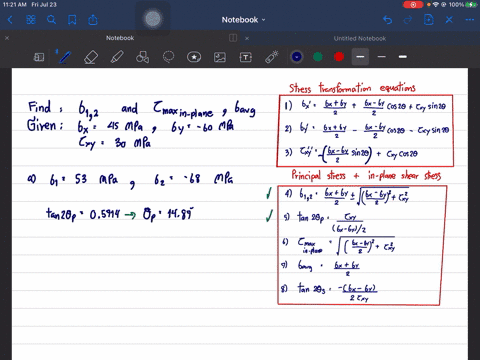Select the Eraser tool
The height and width of the screenshot is (360, 480).
coord(91,57)
